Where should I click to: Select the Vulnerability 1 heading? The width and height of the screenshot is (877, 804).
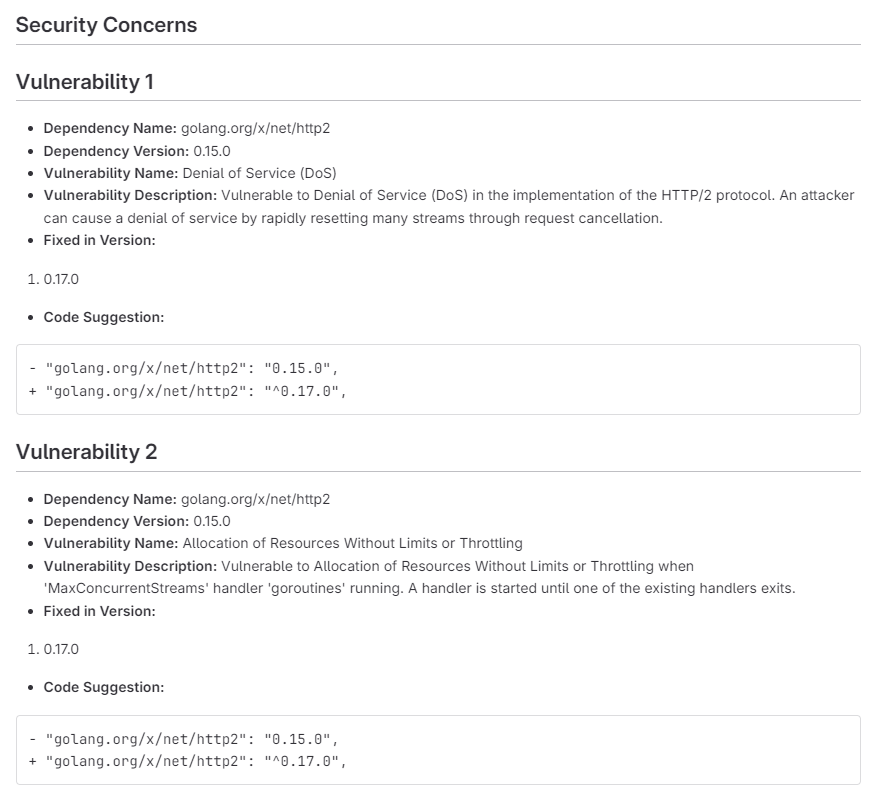(84, 82)
